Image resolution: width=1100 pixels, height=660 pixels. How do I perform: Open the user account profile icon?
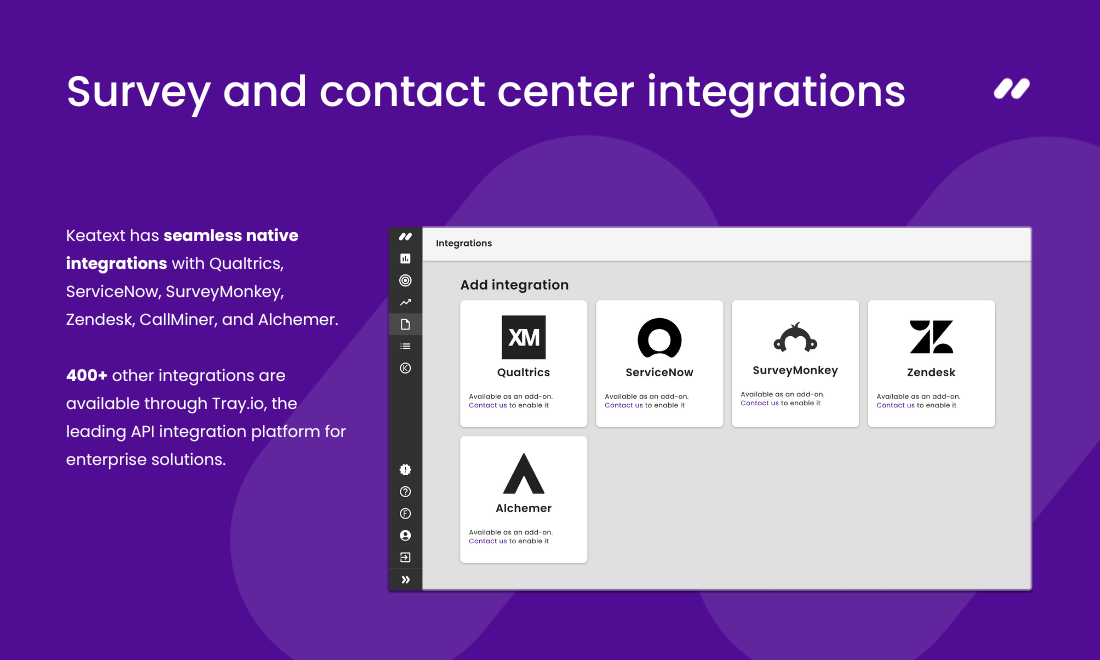point(405,535)
